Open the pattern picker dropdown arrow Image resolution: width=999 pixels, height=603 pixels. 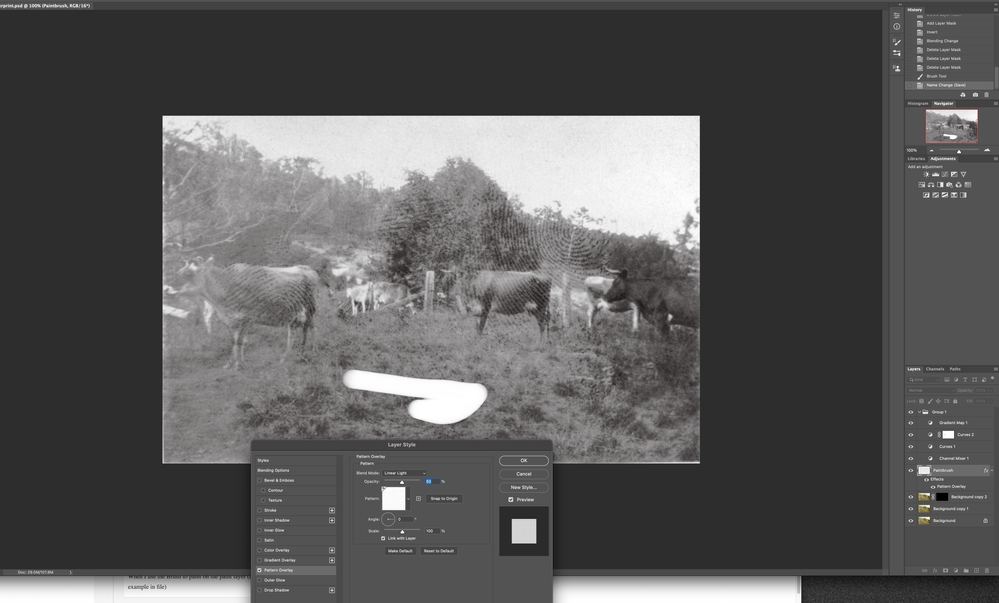click(x=408, y=498)
